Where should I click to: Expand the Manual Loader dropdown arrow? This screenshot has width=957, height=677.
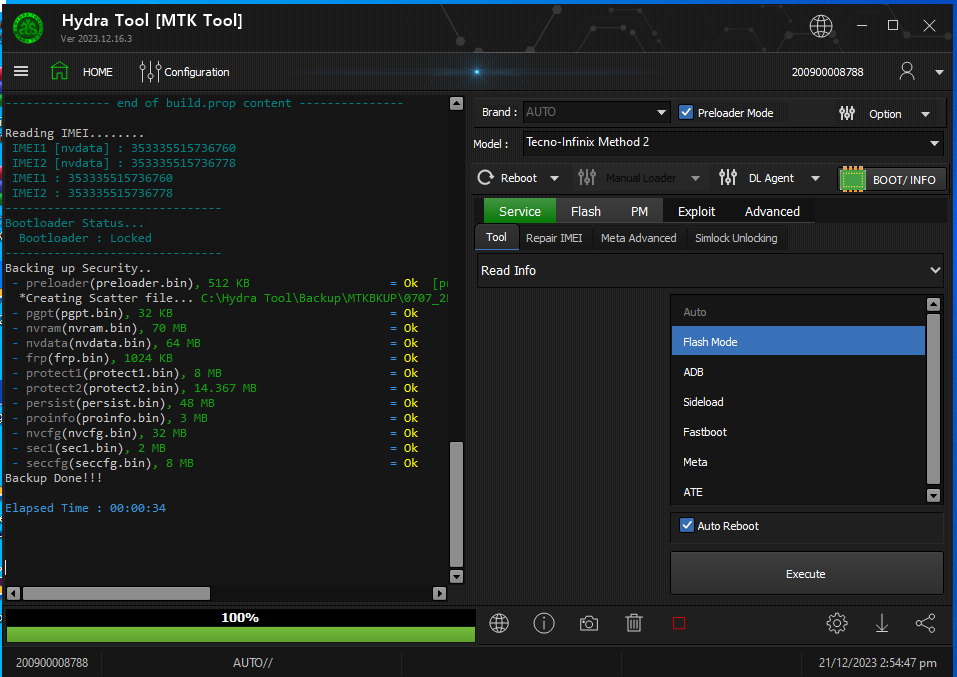695,178
